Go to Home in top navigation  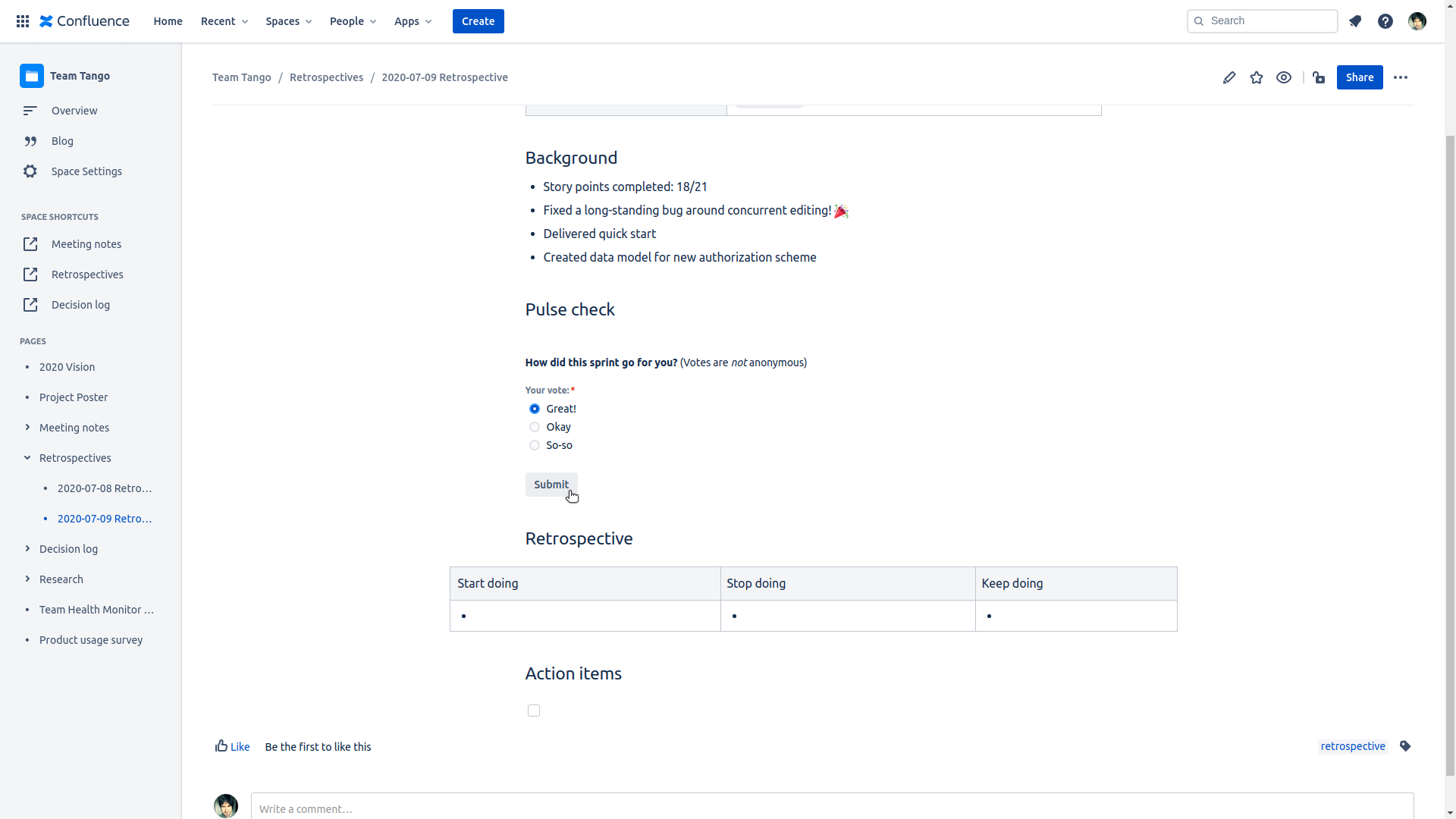[x=168, y=21]
